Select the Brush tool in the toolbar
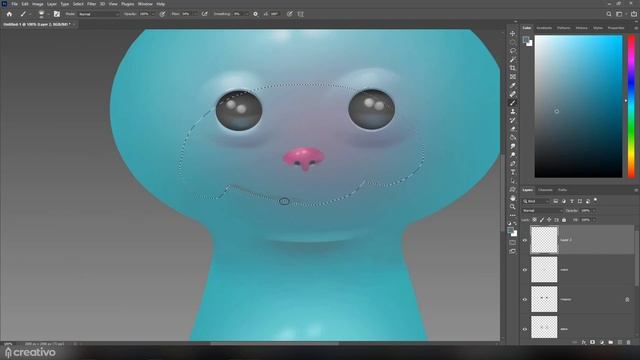This screenshot has height=360, width=640. pyautogui.click(x=512, y=103)
